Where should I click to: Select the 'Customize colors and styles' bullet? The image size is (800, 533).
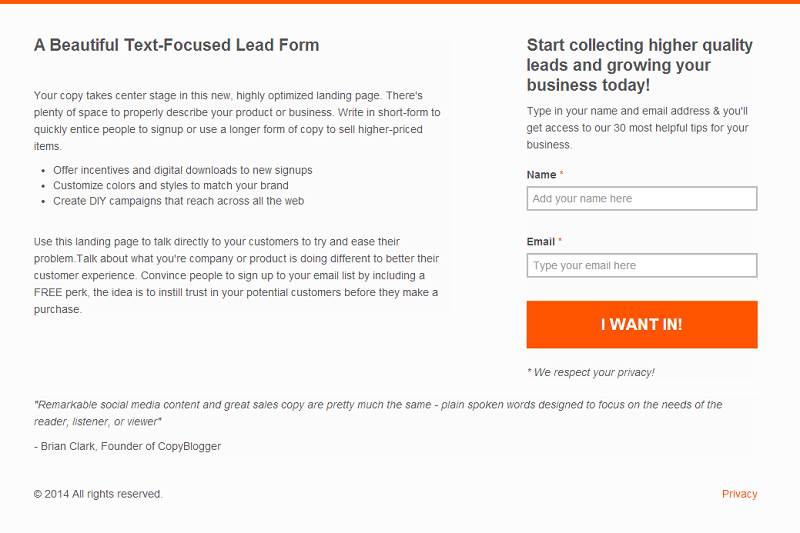point(171,185)
